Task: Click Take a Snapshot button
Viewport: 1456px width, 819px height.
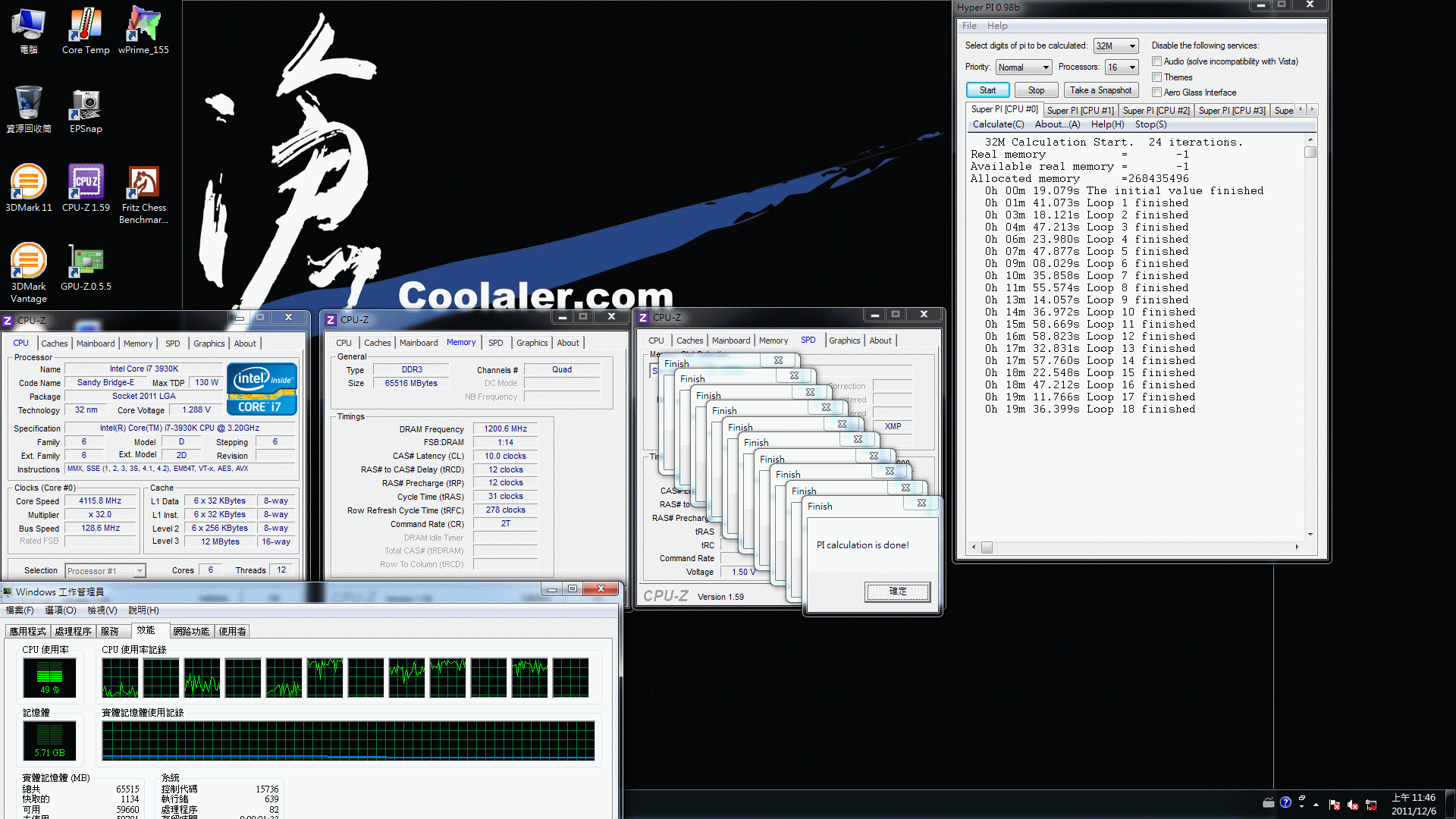Action: pos(1100,90)
